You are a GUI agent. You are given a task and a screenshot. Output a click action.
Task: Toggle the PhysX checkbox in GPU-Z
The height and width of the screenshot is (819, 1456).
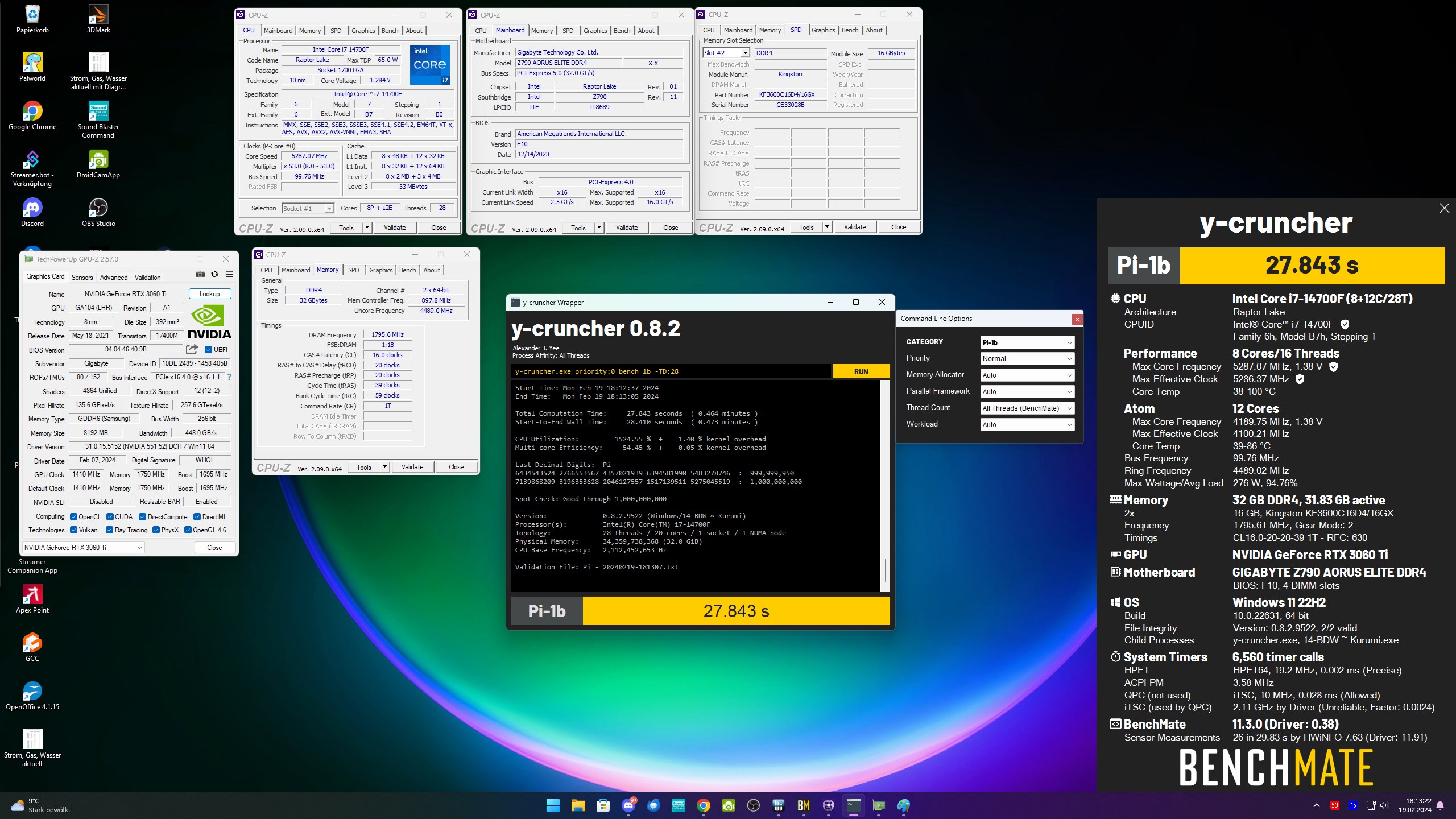(156, 530)
